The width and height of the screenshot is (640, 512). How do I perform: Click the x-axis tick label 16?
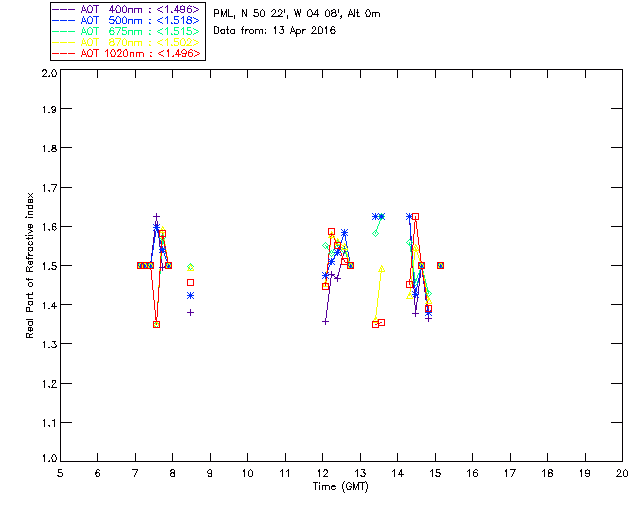pos(473,473)
